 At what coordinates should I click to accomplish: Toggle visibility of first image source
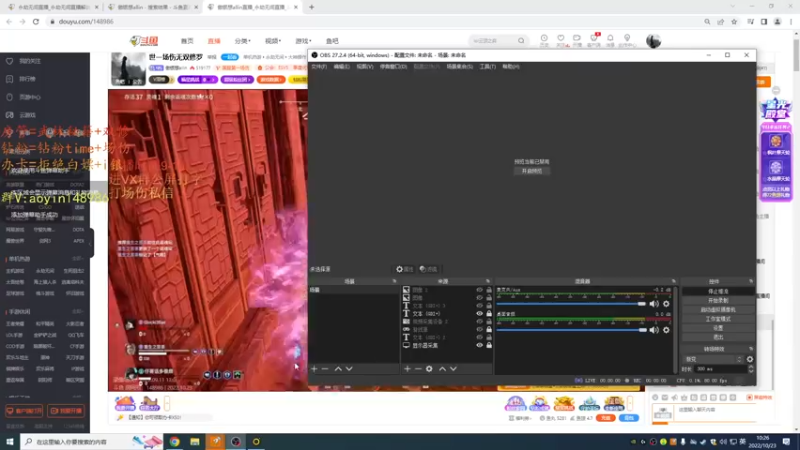point(479,290)
